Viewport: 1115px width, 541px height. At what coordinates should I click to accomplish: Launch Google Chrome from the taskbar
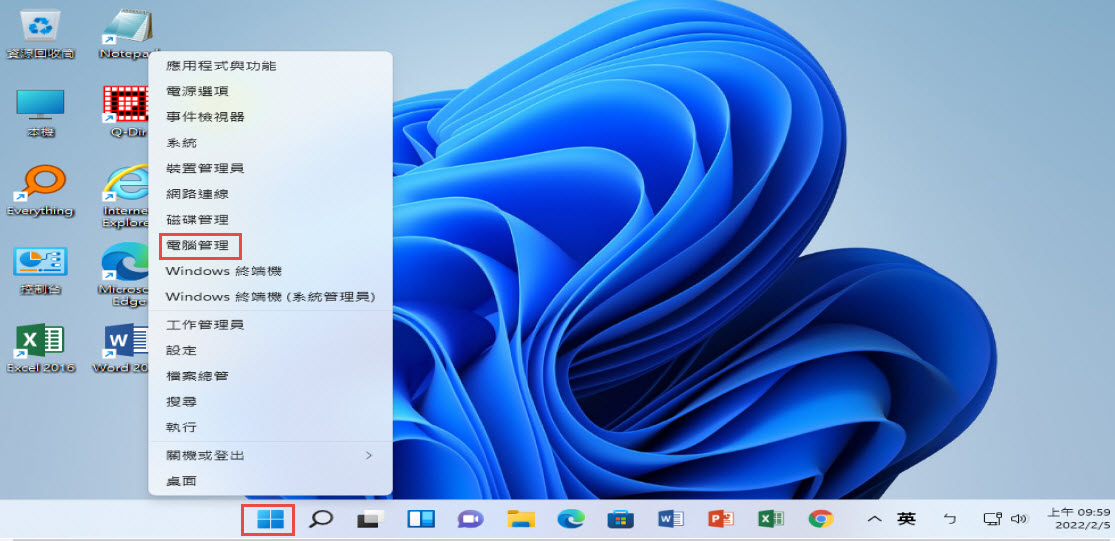pyautogui.click(x=821, y=519)
